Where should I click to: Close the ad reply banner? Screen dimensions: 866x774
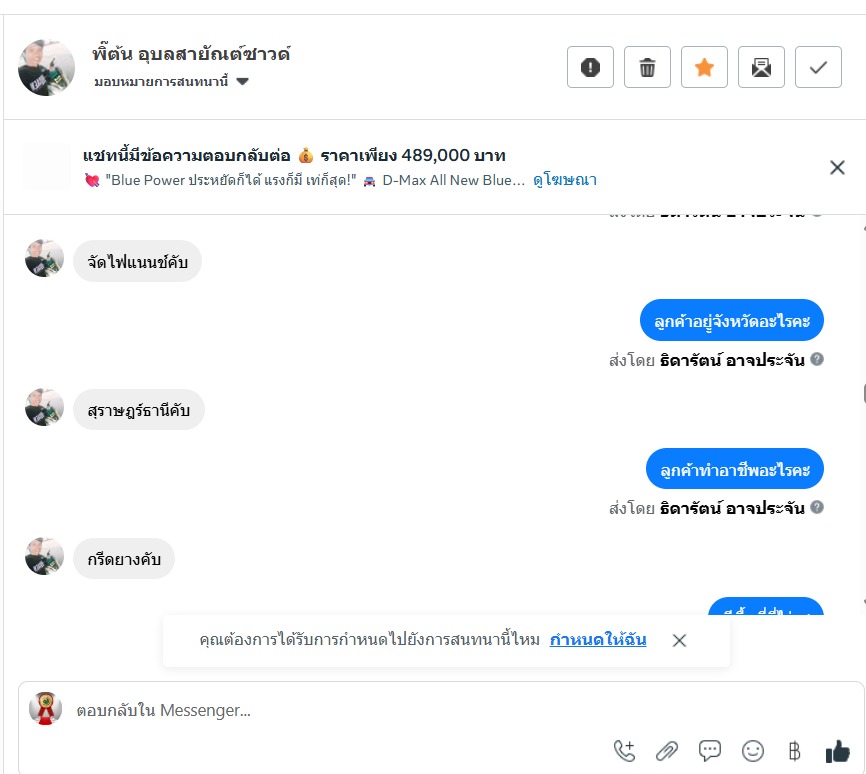837,167
